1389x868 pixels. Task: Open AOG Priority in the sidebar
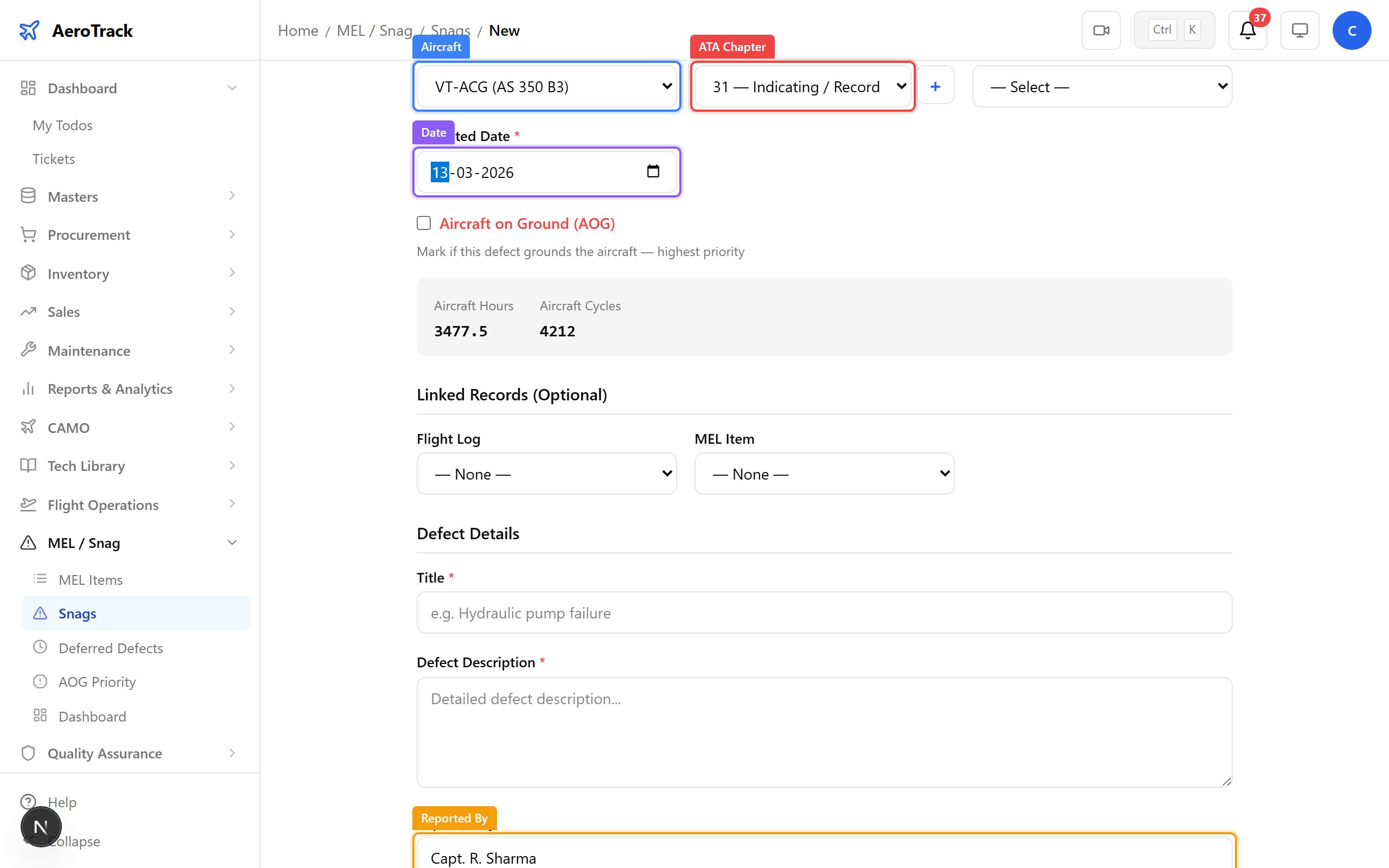(x=98, y=681)
